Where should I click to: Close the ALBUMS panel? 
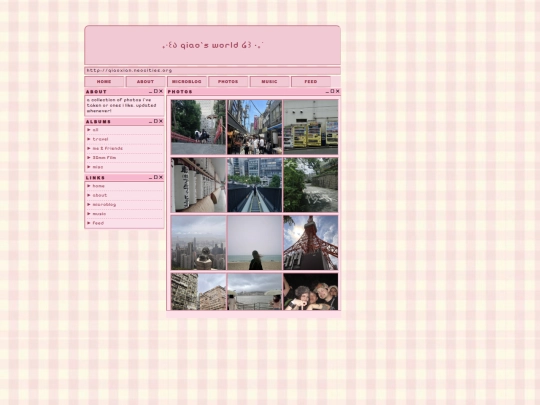pos(161,121)
